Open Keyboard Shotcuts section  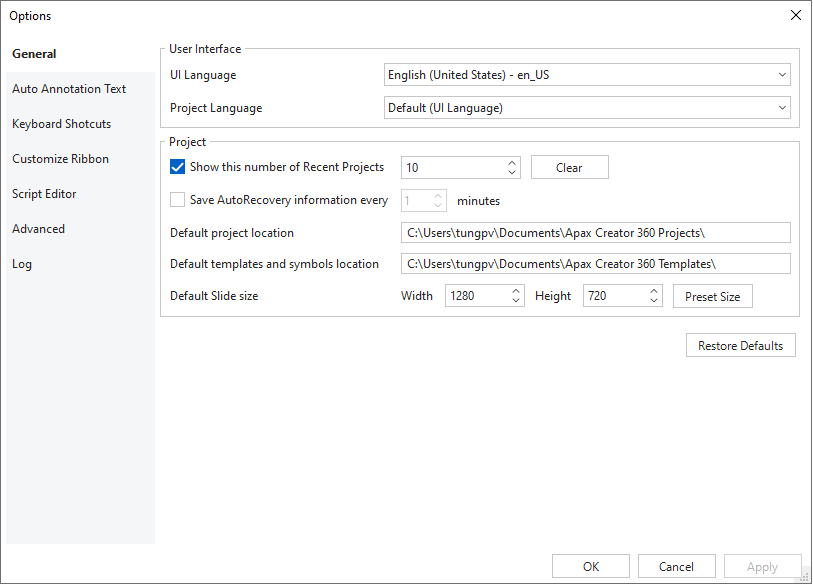click(x=62, y=124)
